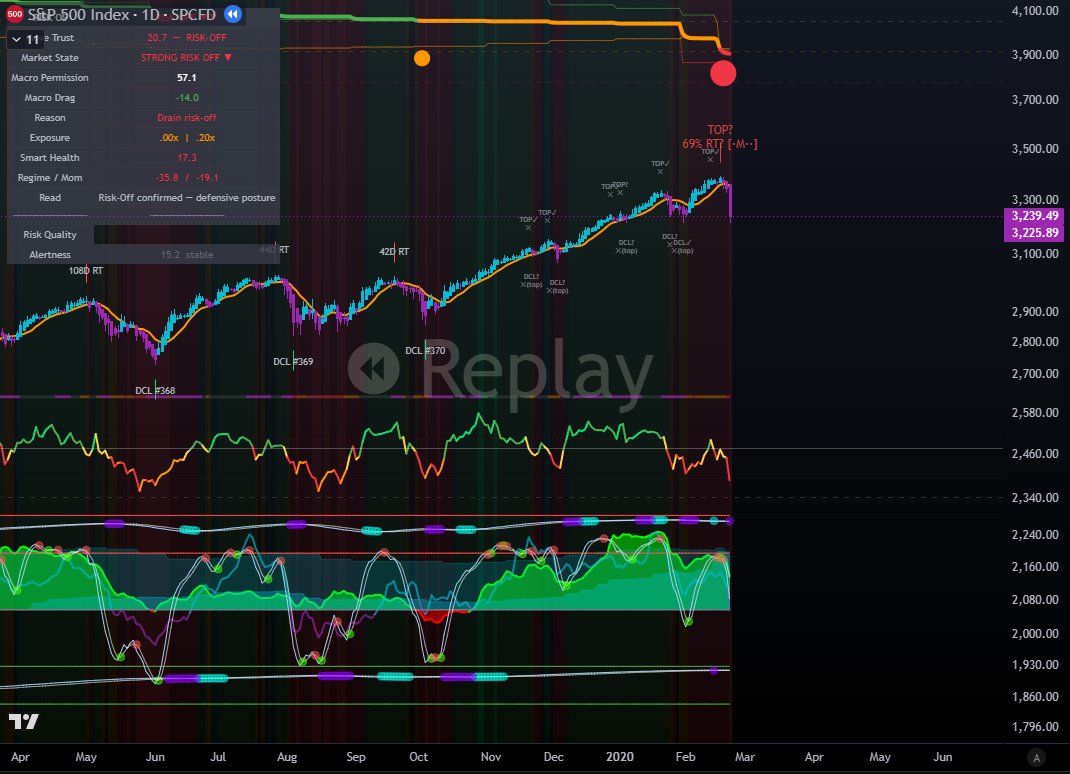Click the 2,900.00 price axis label
Viewport: 1070px width, 774px height.
click(x=1035, y=311)
